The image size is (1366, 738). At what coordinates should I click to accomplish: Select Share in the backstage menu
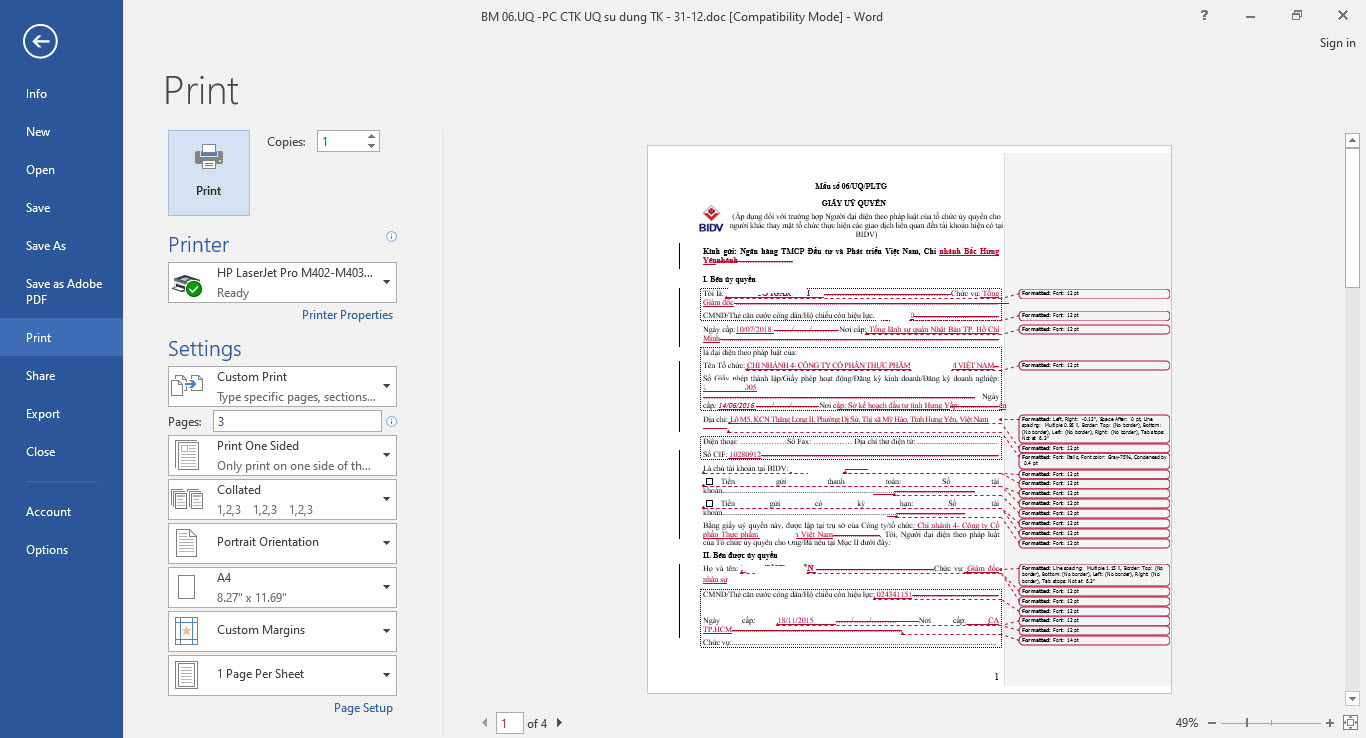[61, 376]
